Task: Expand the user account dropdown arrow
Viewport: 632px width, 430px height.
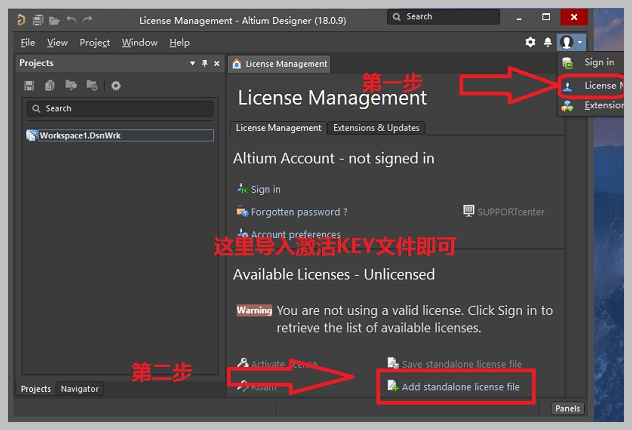Action: click(580, 42)
